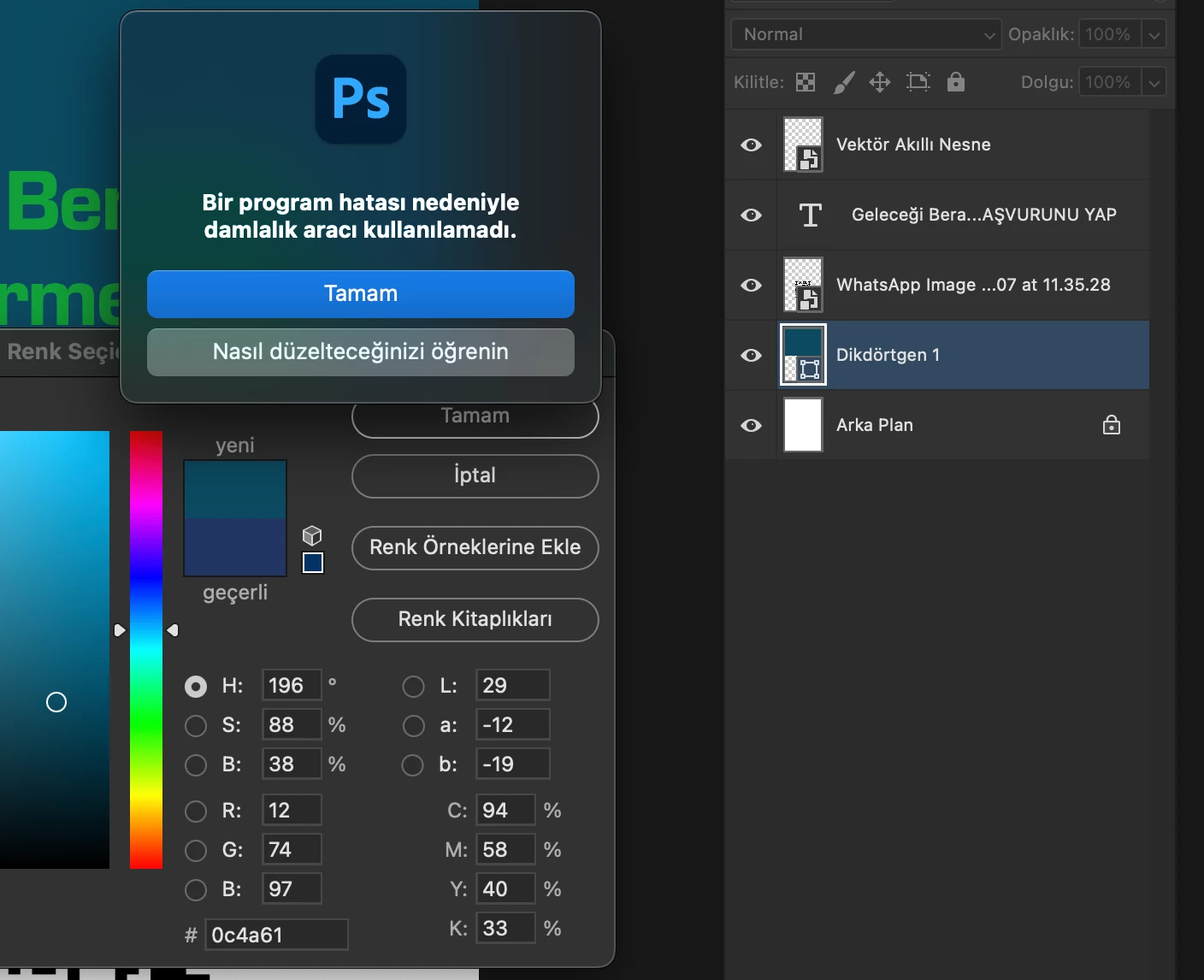Click the RGB blue B value field
Viewport: 1204px width, 980px height.
tap(292, 889)
